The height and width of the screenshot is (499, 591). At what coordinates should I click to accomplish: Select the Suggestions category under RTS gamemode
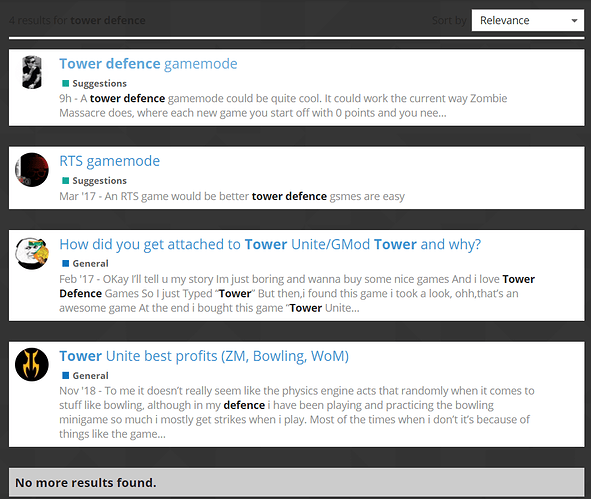(95, 181)
